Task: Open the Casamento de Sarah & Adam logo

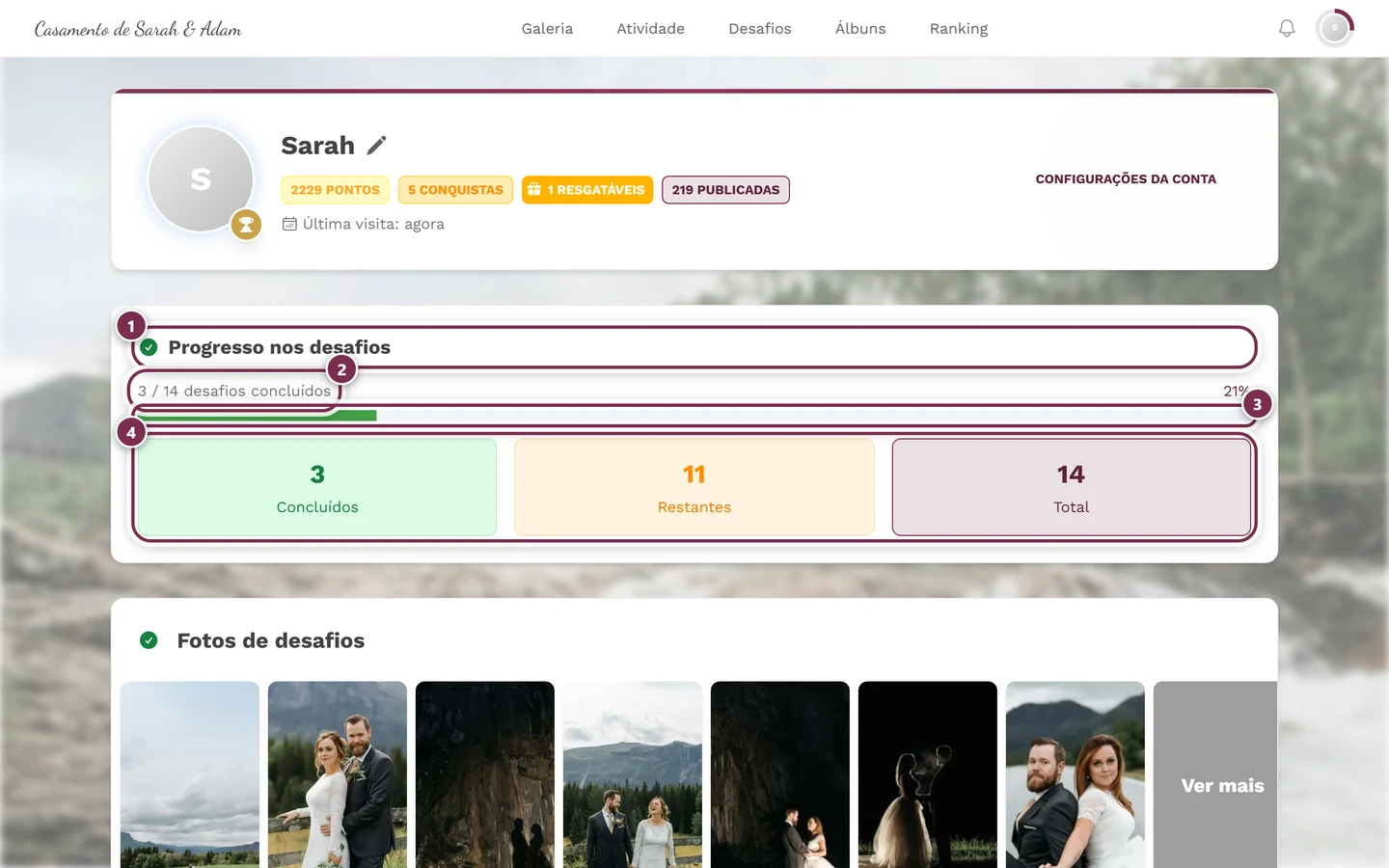Action: pos(138,29)
